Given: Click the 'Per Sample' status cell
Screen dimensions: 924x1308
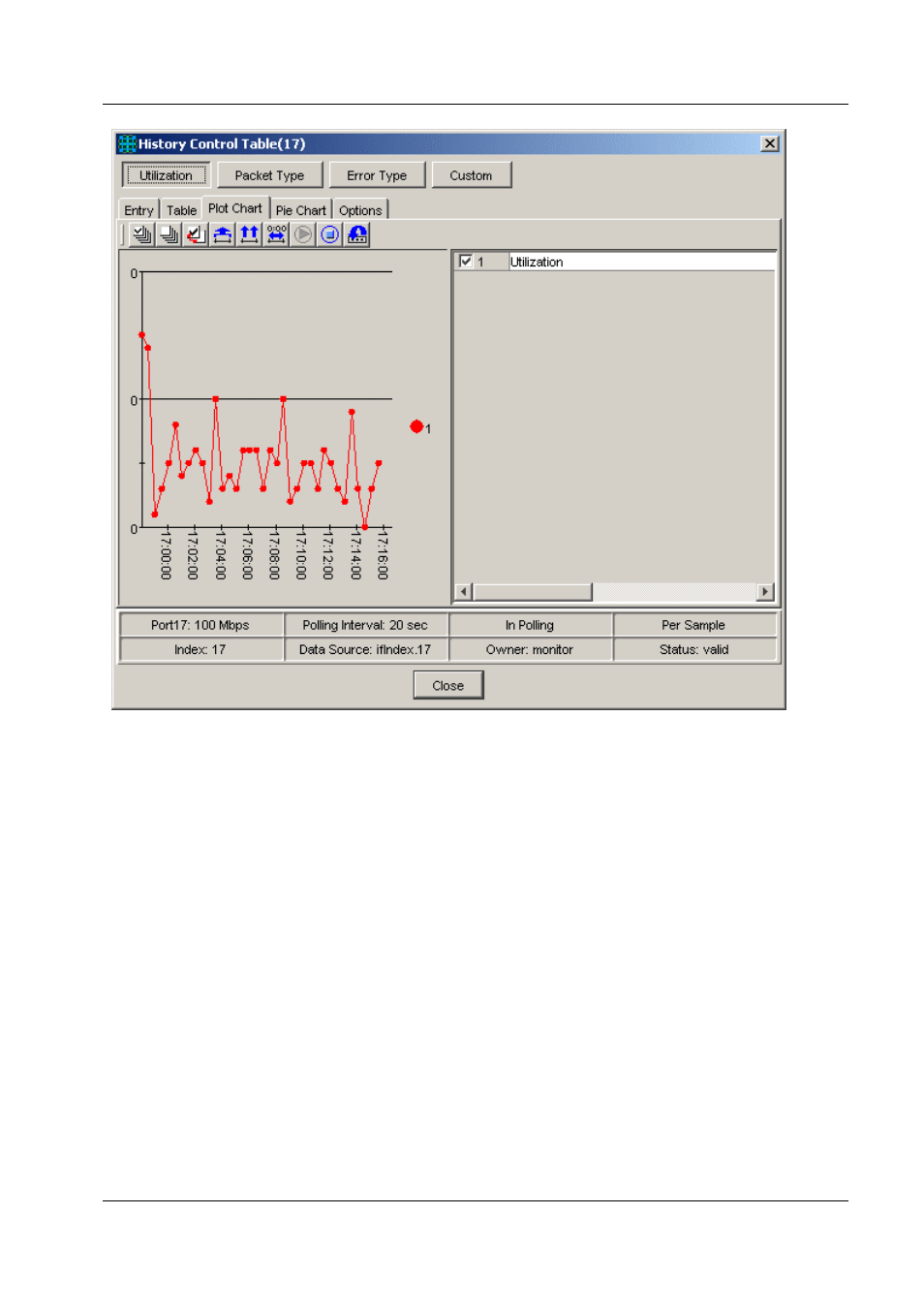Looking at the screenshot, I should (694, 625).
